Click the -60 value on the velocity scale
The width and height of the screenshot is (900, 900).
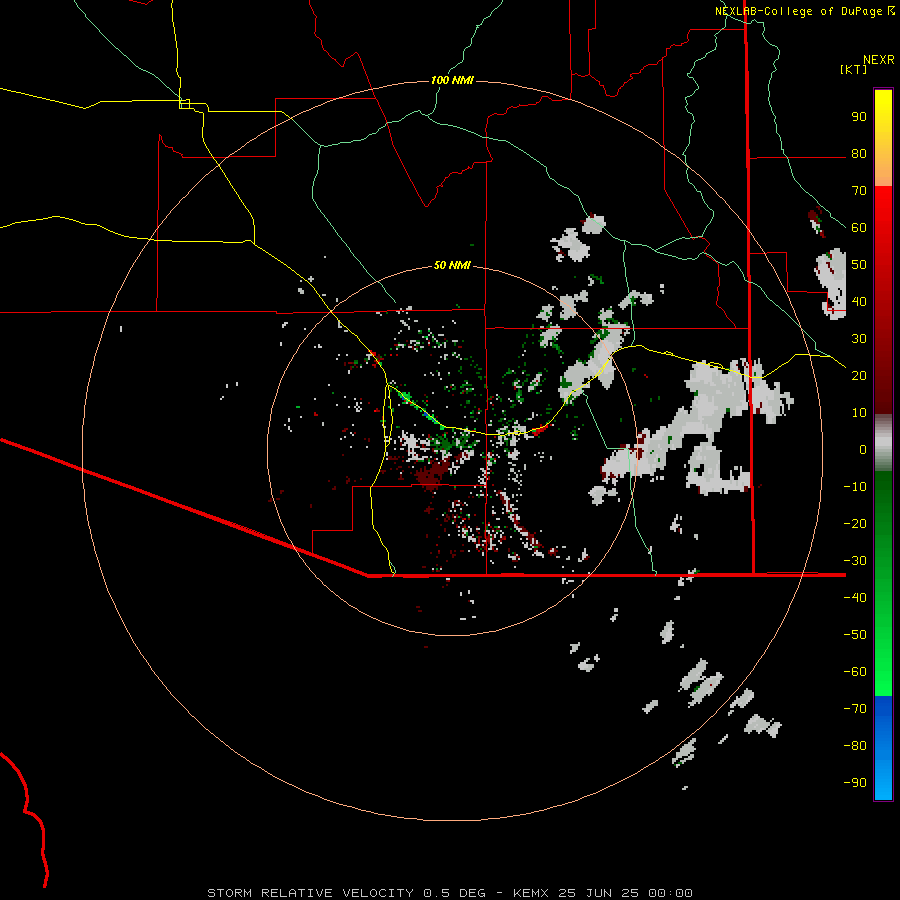855,672
